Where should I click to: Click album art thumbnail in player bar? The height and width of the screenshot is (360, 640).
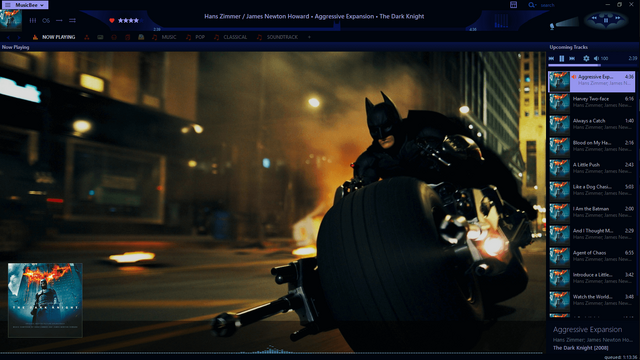11,20
